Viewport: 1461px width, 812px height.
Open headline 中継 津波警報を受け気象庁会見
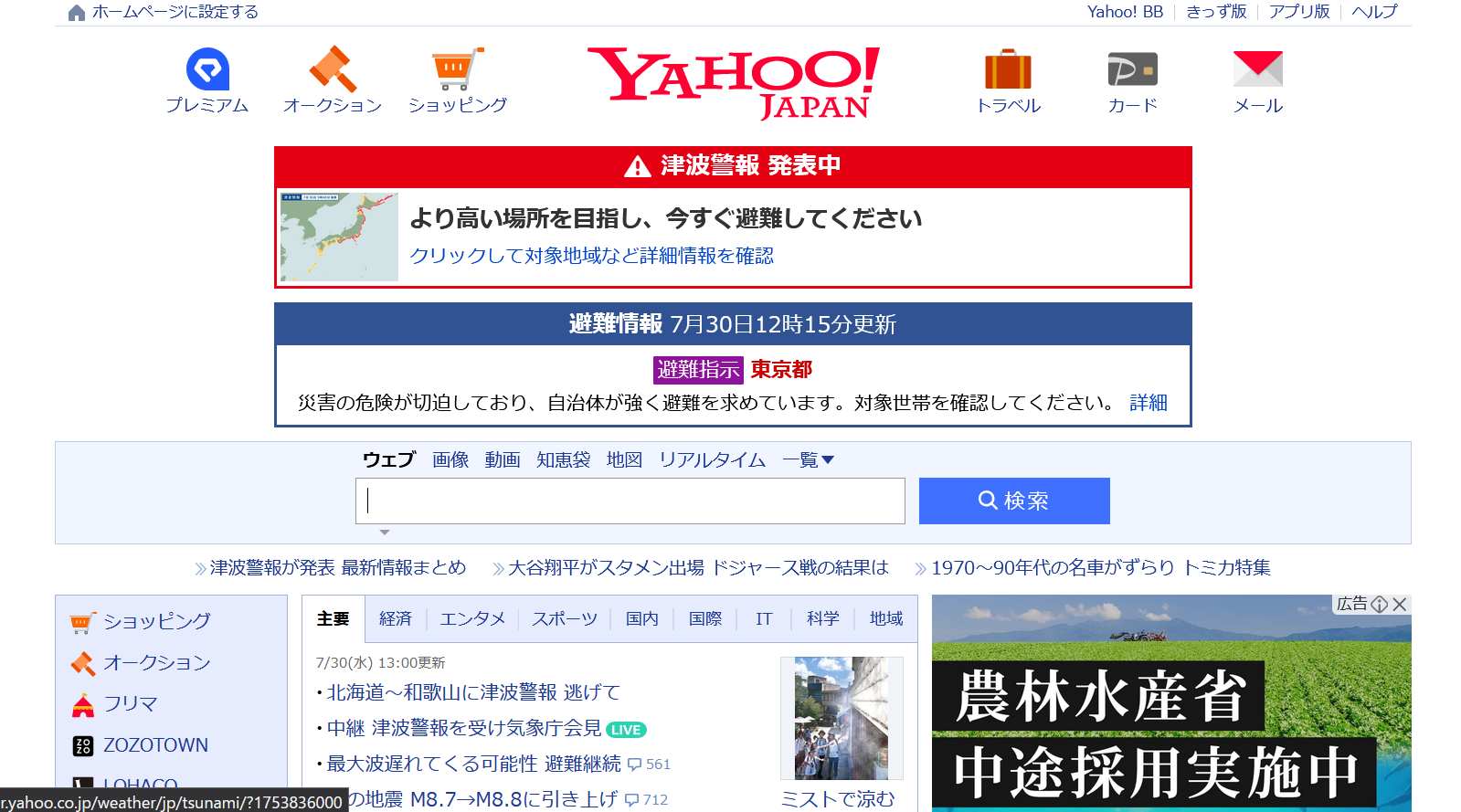pyautogui.click(x=464, y=729)
